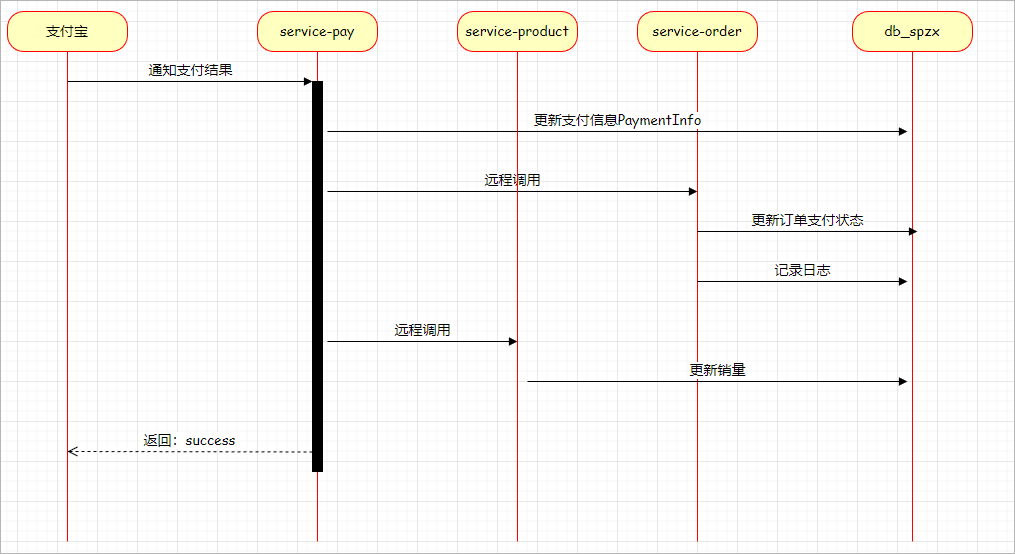Image resolution: width=1015 pixels, height=554 pixels.
Task: Click the 更新支付信息PaymentInfo message label
Action: [x=617, y=120]
